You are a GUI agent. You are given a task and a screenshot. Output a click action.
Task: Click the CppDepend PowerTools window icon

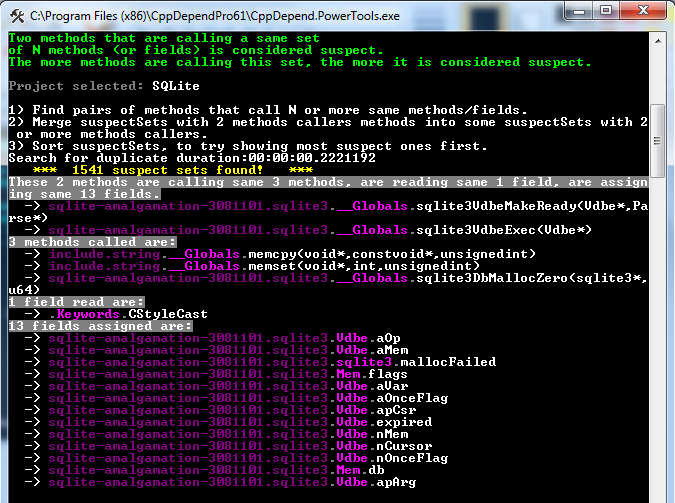tap(17, 16)
